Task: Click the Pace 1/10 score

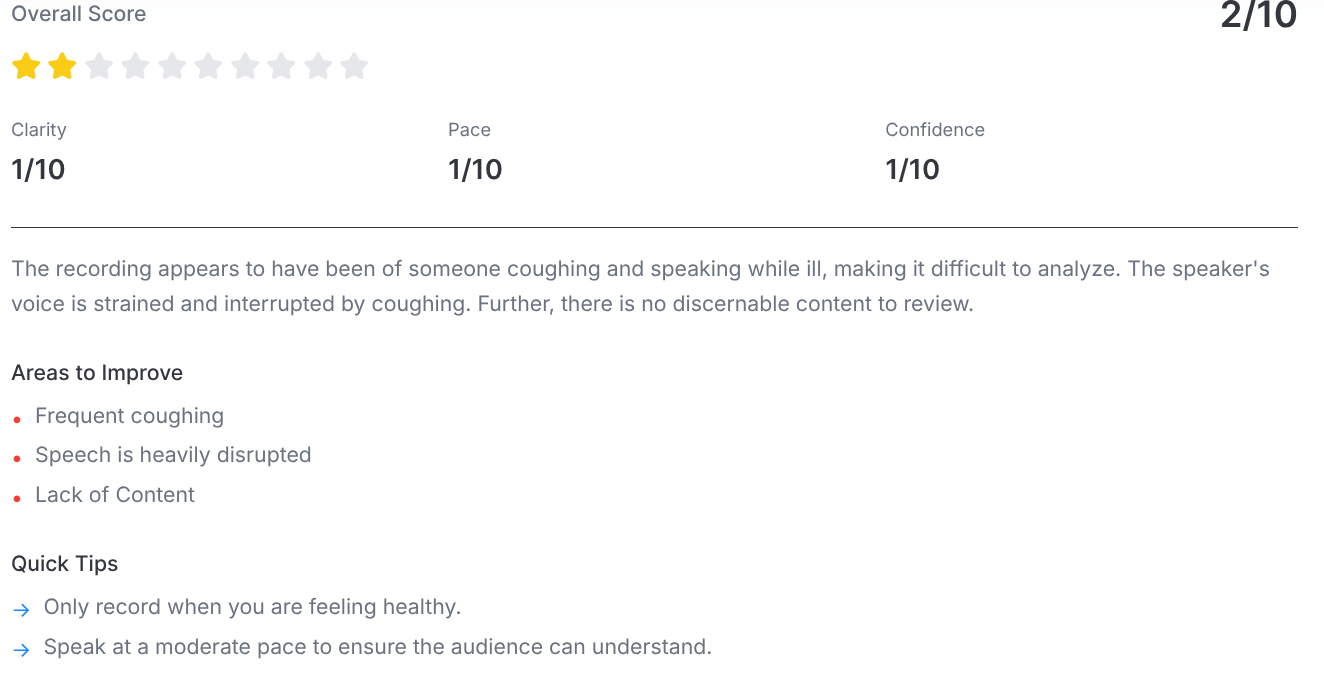Action: point(475,169)
